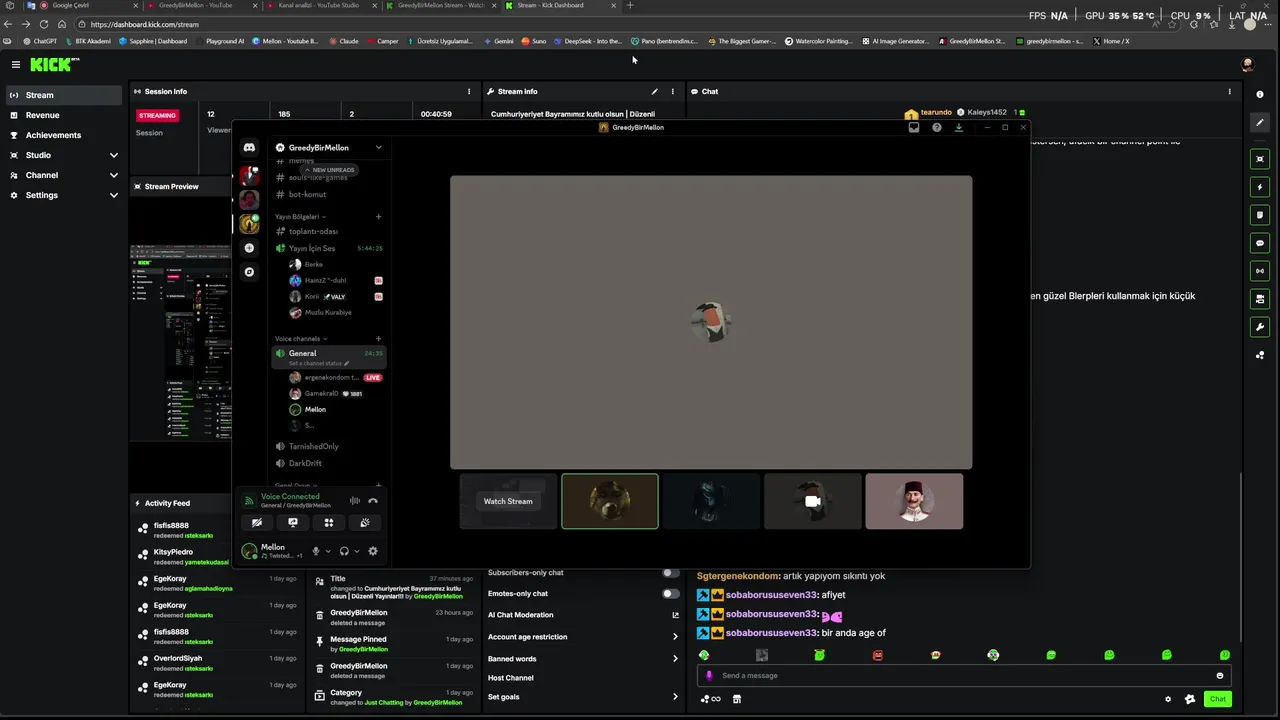Open Discord noise suppression waveform icon
Image resolution: width=1280 pixels, height=720 pixels.
pos(354,501)
